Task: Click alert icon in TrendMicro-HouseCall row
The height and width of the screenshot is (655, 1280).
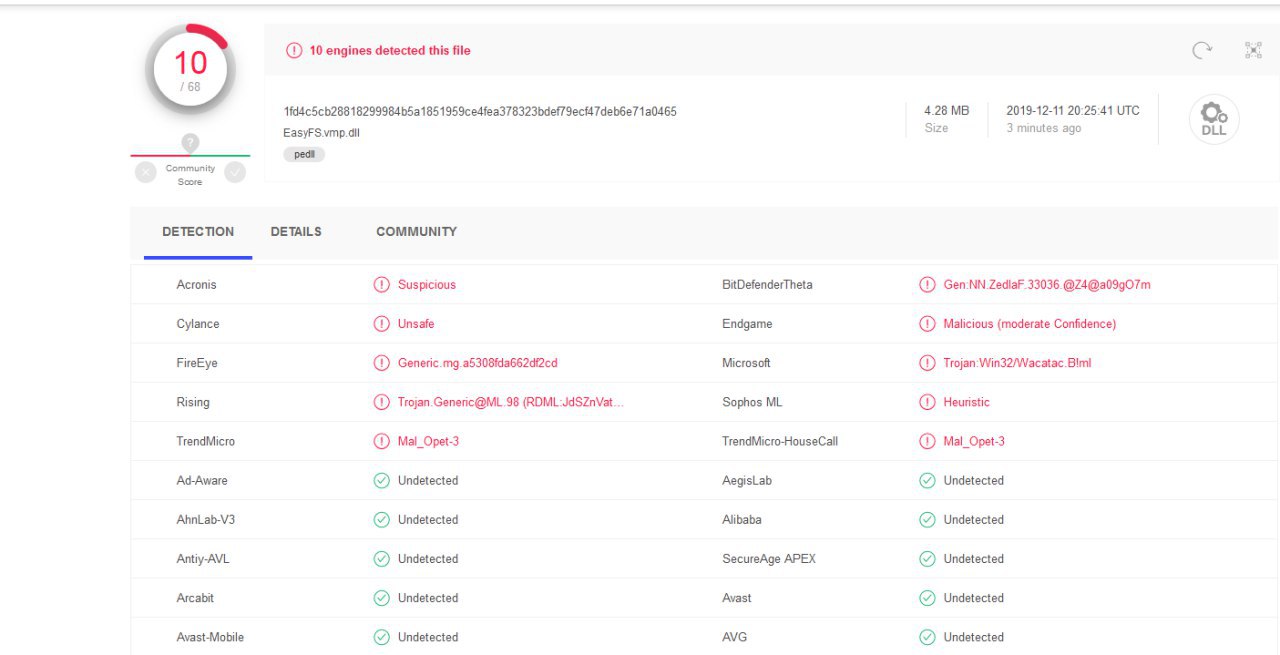Action: [927, 441]
